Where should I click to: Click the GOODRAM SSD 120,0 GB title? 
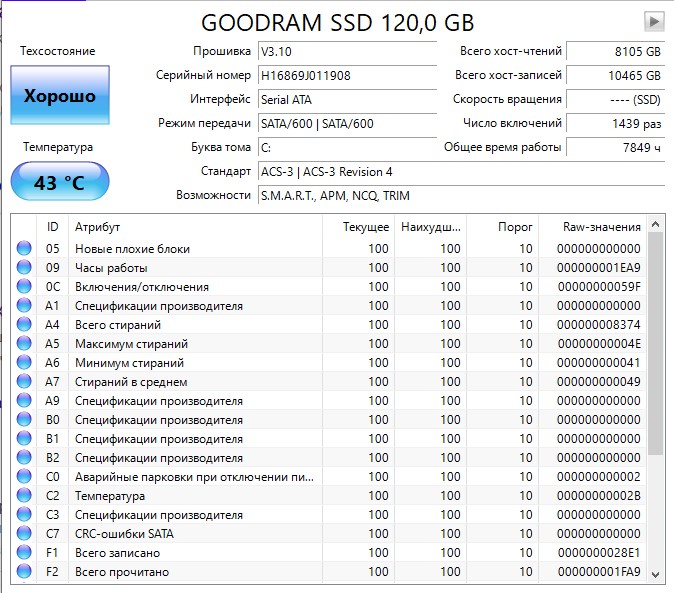click(337, 22)
